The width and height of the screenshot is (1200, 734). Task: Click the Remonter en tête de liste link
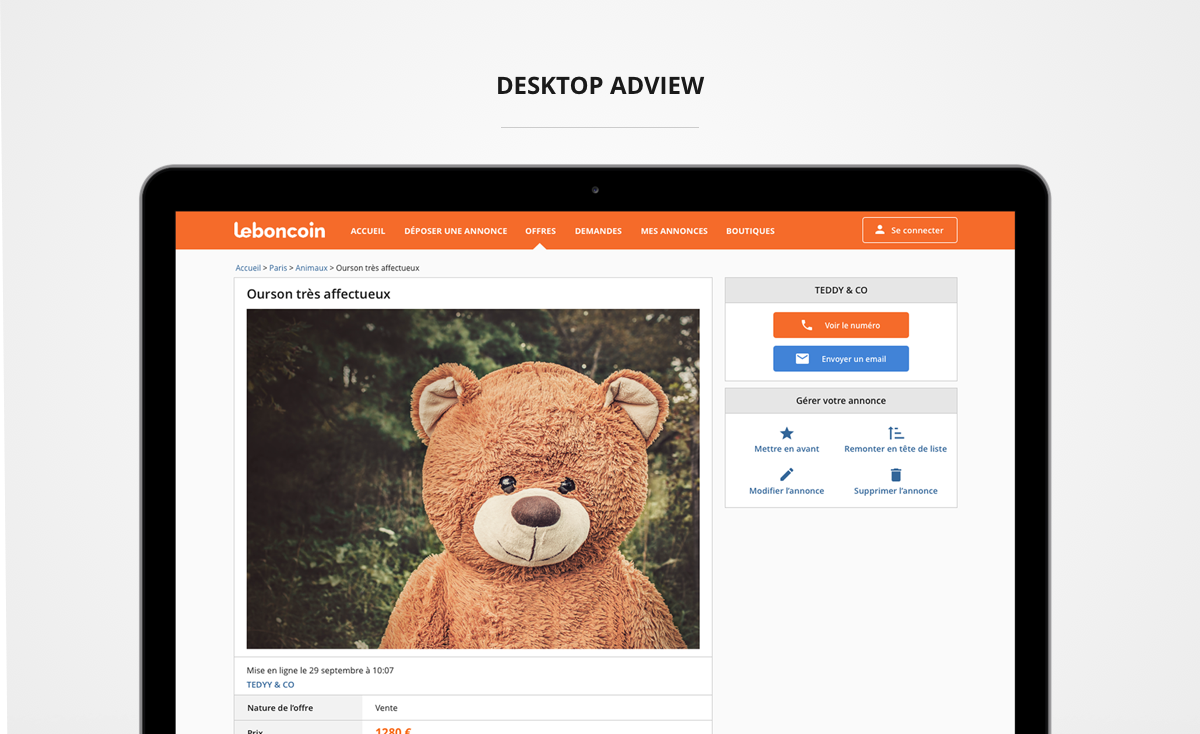pyautogui.click(x=896, y=449)
